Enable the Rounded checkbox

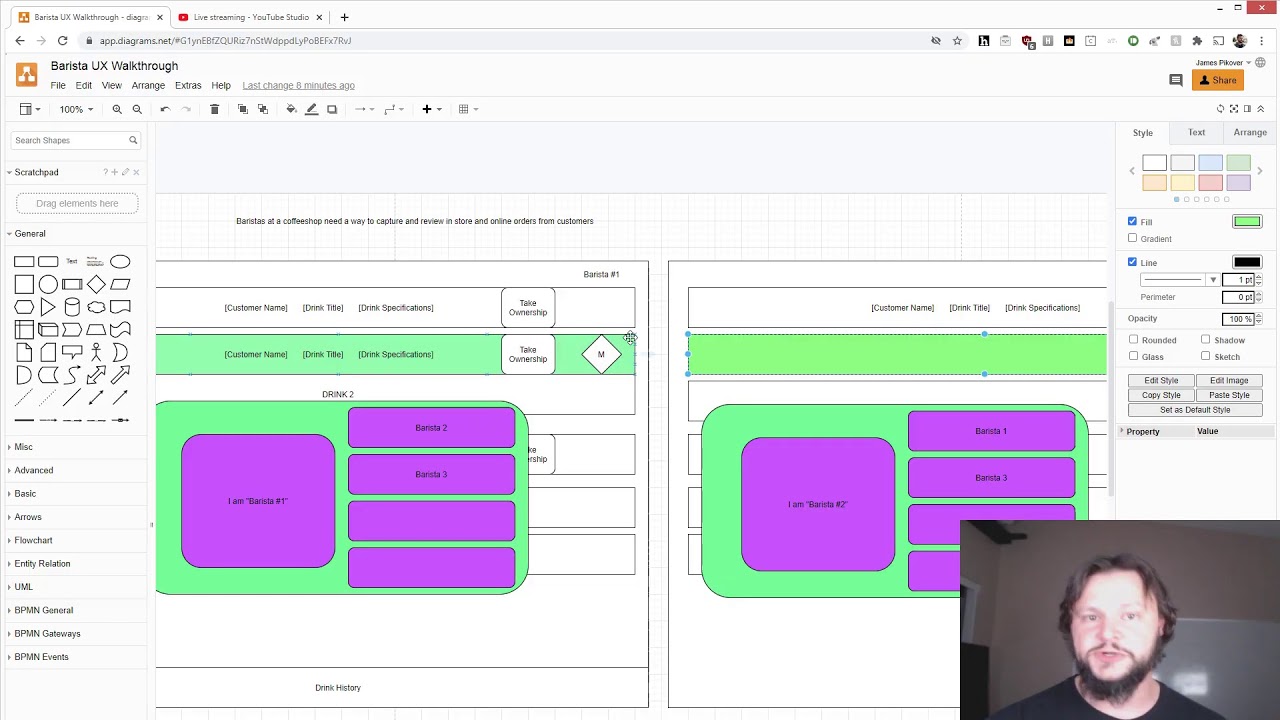(x=1133, y=340)
